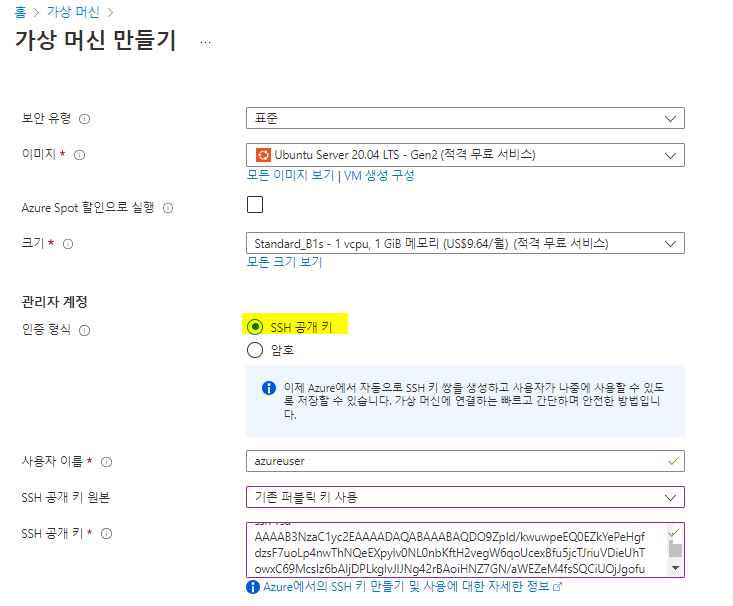
Task: Click info icon before Azure SSH link
Action: click(x=253, y=587)
